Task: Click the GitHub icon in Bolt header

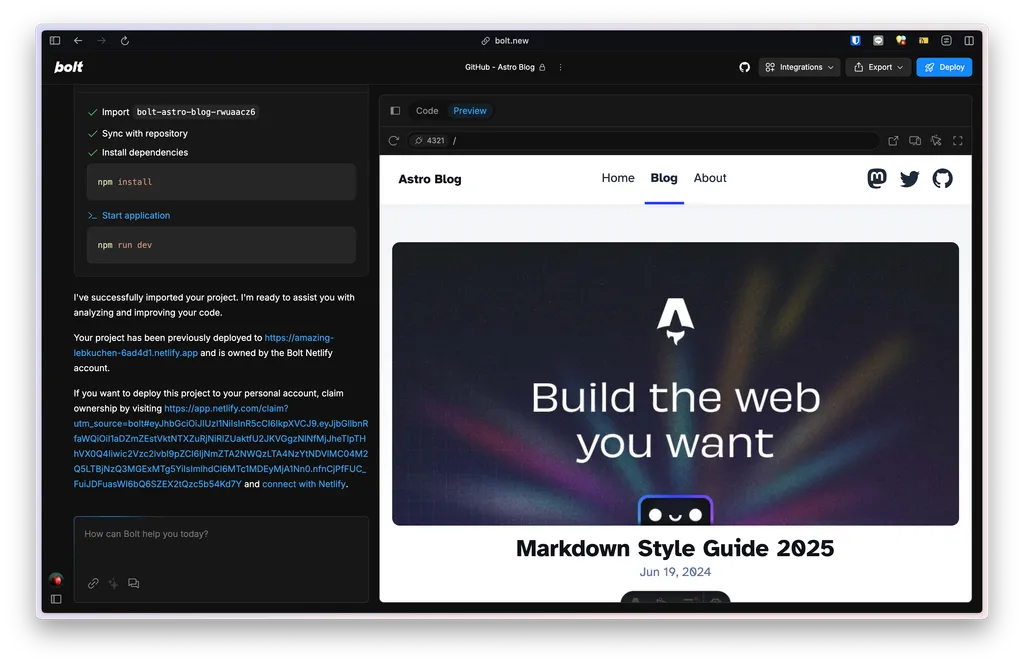Action: click(744, 67)
